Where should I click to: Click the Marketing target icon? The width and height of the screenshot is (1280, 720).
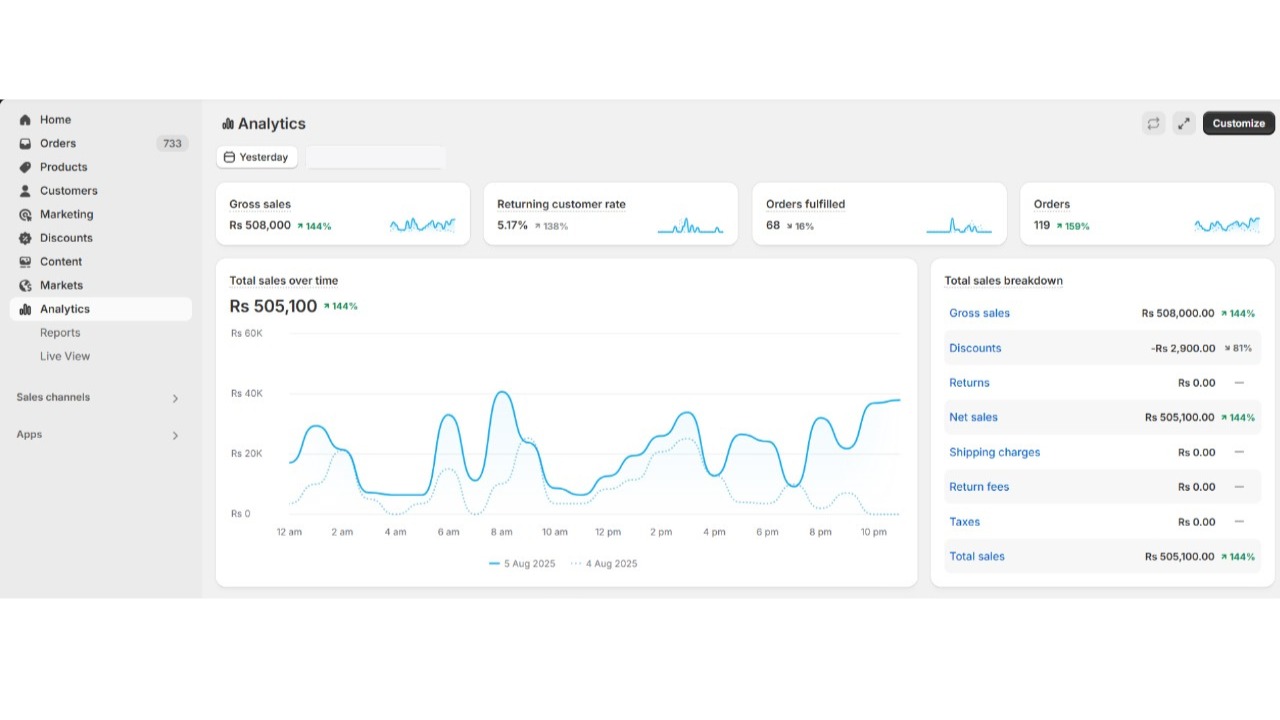[x=25, y=215]
